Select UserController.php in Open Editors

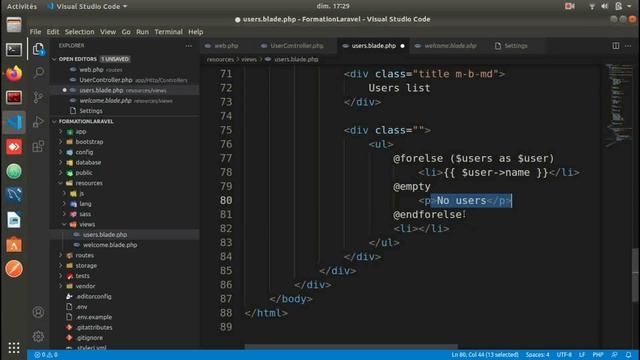tap(106, 80)
